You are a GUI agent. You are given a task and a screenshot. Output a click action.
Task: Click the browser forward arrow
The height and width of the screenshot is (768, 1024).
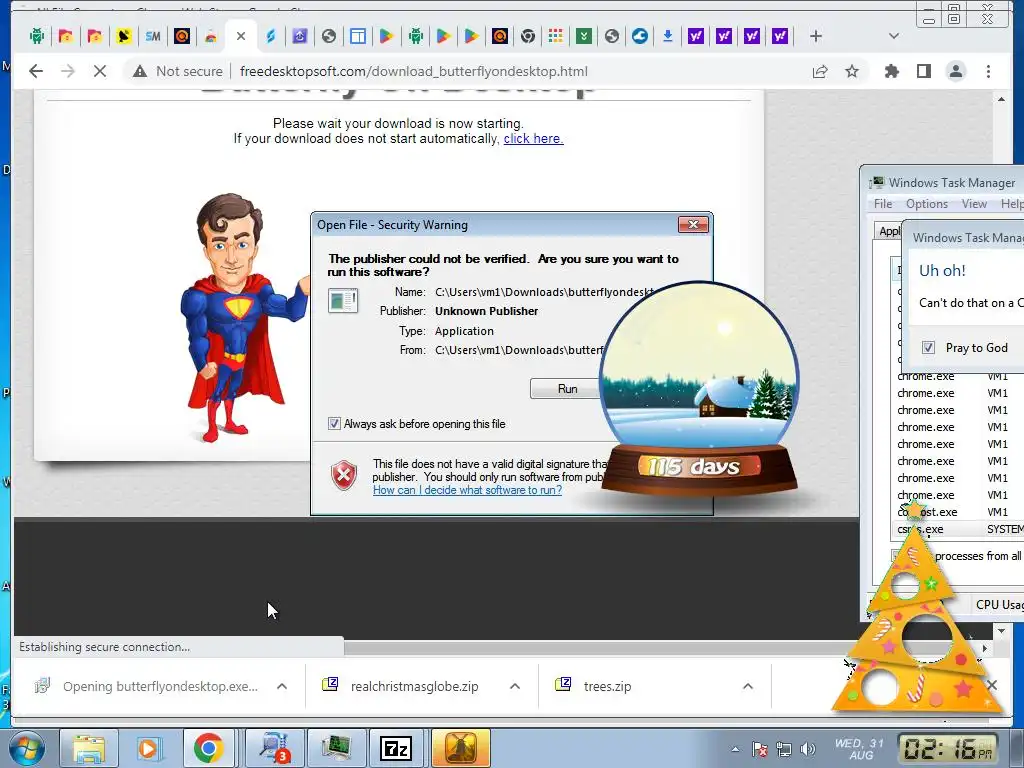coord(68,71)
